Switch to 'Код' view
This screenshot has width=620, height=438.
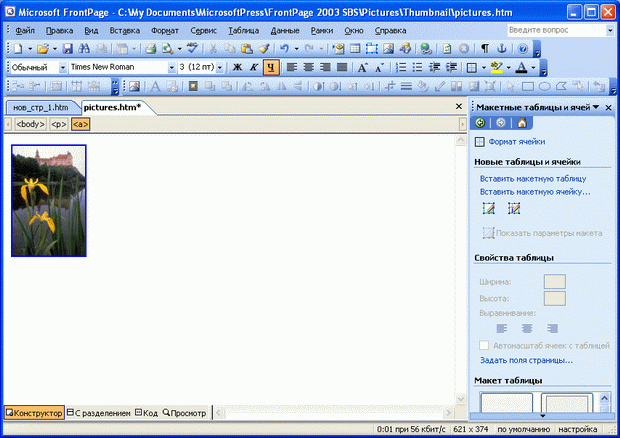pyautogui.click(x=146, y=413)
